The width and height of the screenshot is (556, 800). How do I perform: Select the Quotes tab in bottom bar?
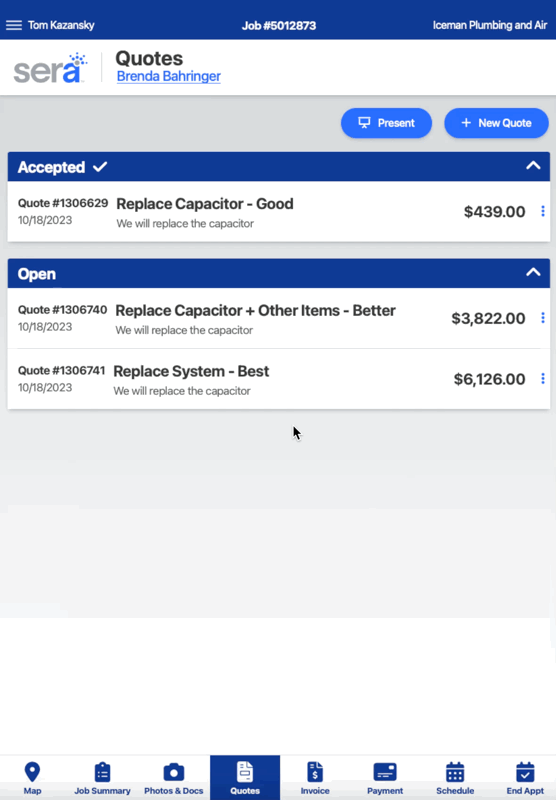[x=245, y=778]
